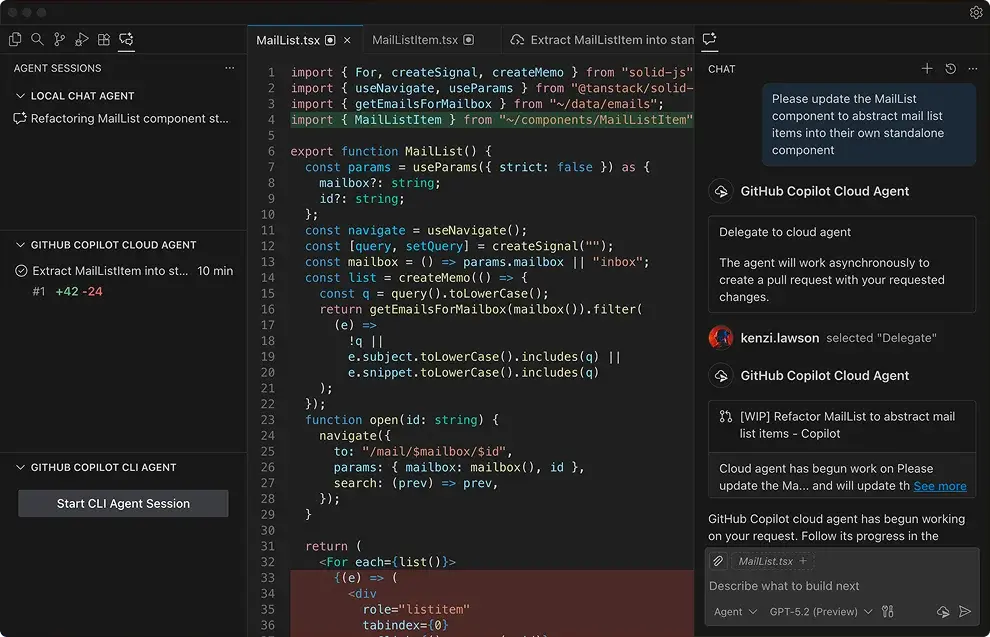Close the MailList.tsx editor tab
The width and height of the screenshot is (990, 637).
[x=347, y=40]
